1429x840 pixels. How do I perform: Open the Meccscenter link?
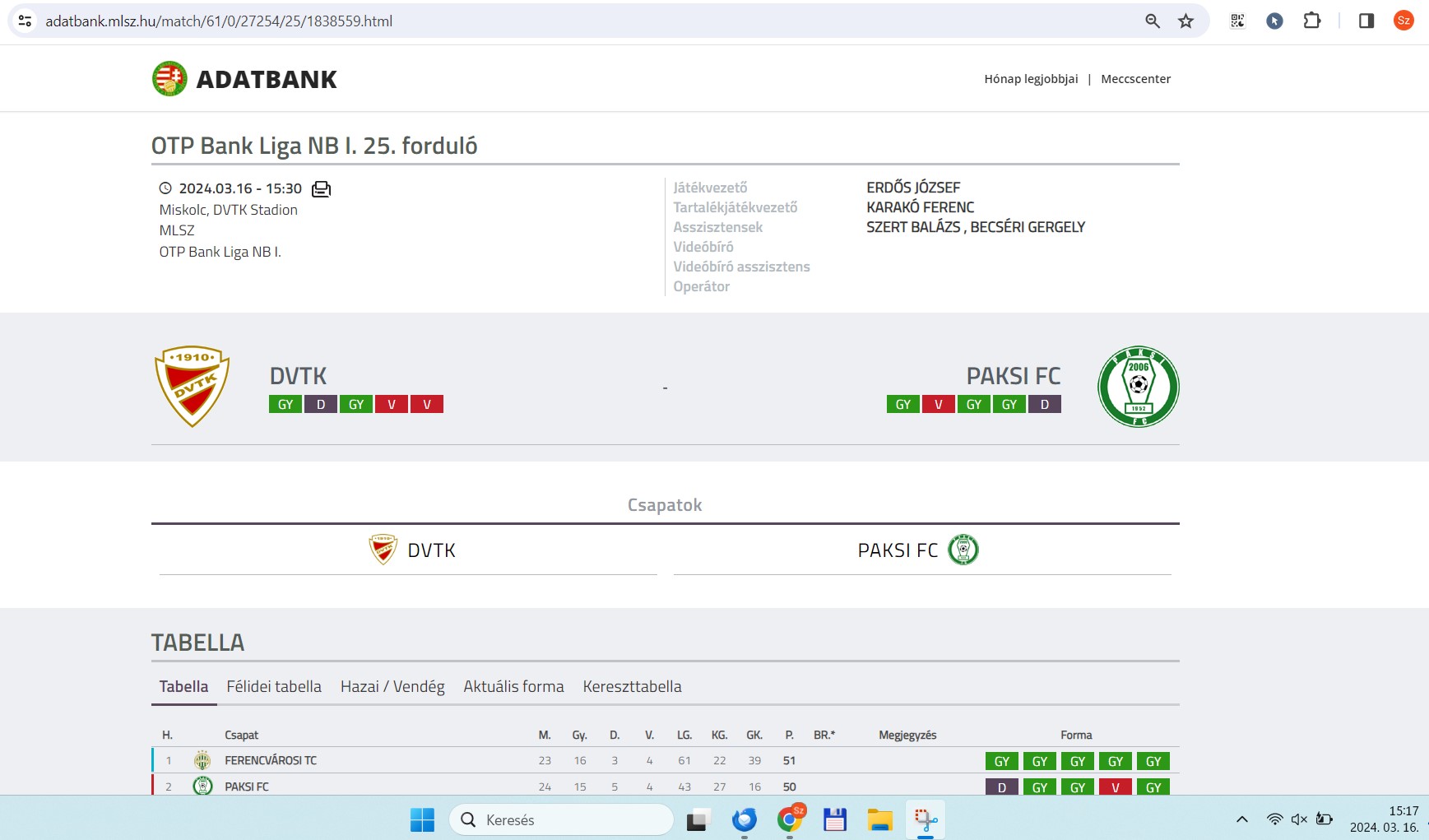pyautogui.click(x=1135, y=79)
